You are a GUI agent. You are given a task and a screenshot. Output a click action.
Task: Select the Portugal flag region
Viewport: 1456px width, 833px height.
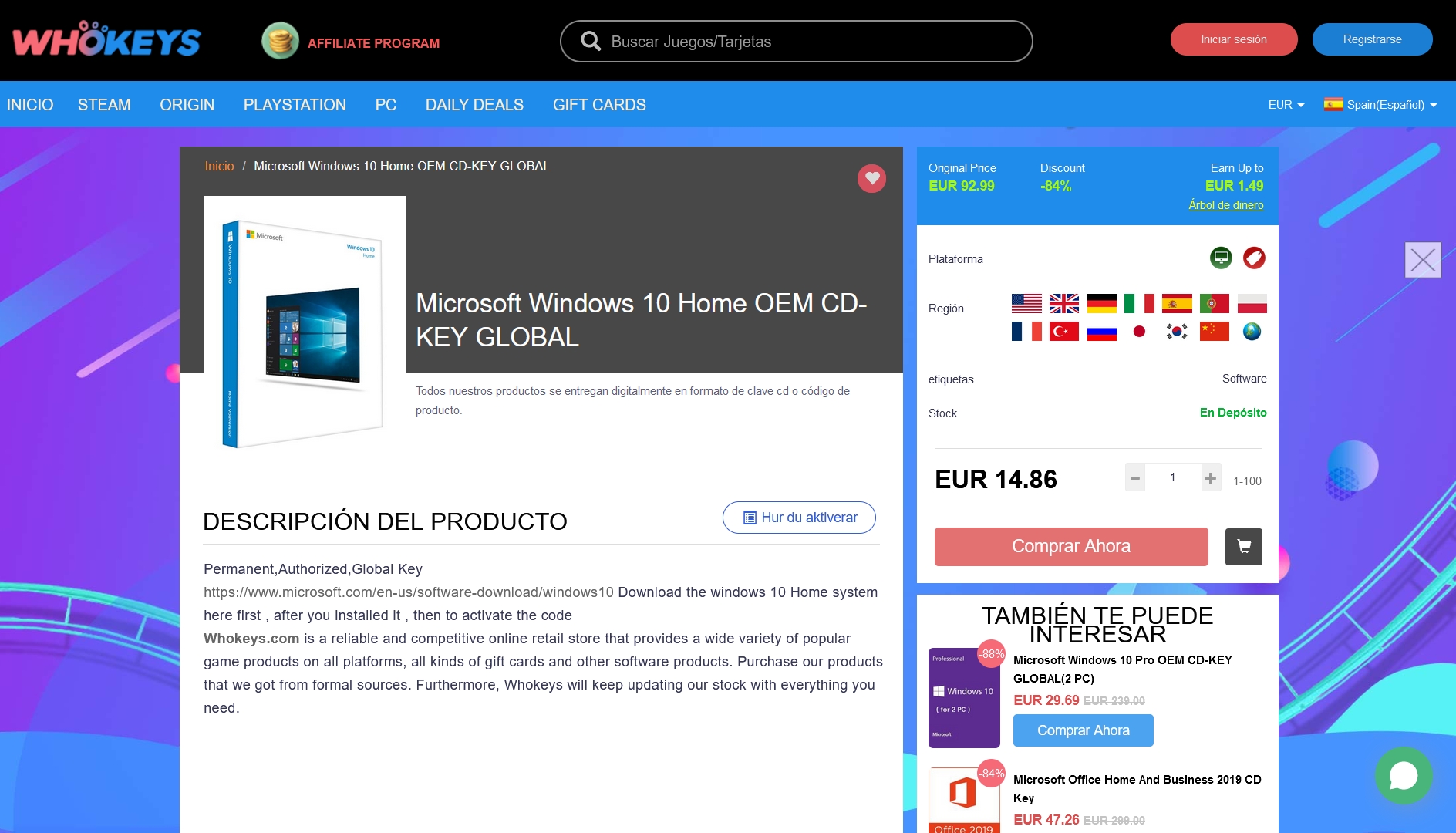(1215, 304)
